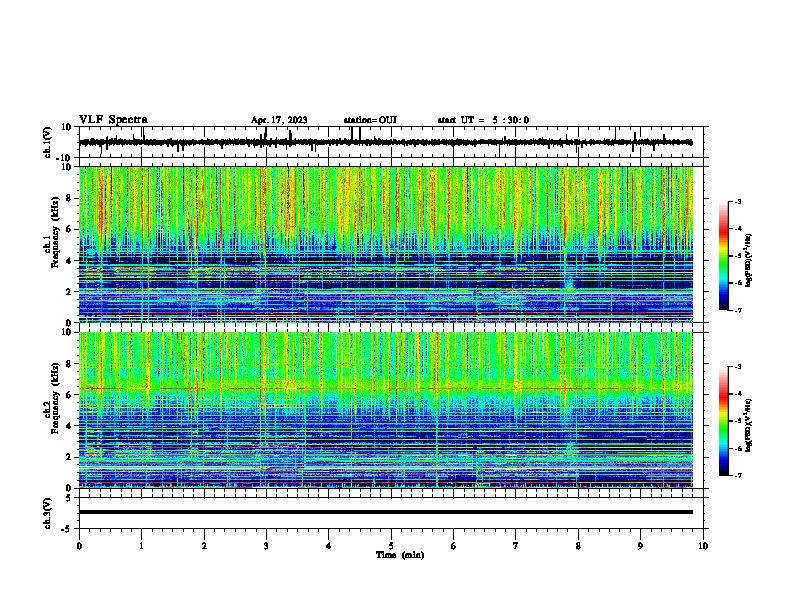Screen dimensions: 792x612
Task: Click the ch.1 colorbar log(PSD) unit label
Action: [748, 260]
